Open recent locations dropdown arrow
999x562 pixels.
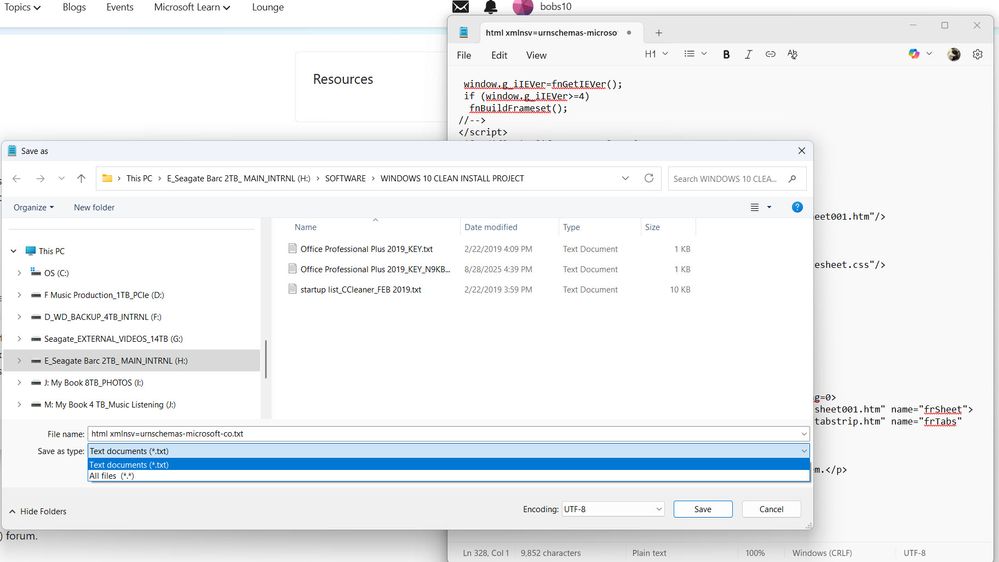point(61,178)
